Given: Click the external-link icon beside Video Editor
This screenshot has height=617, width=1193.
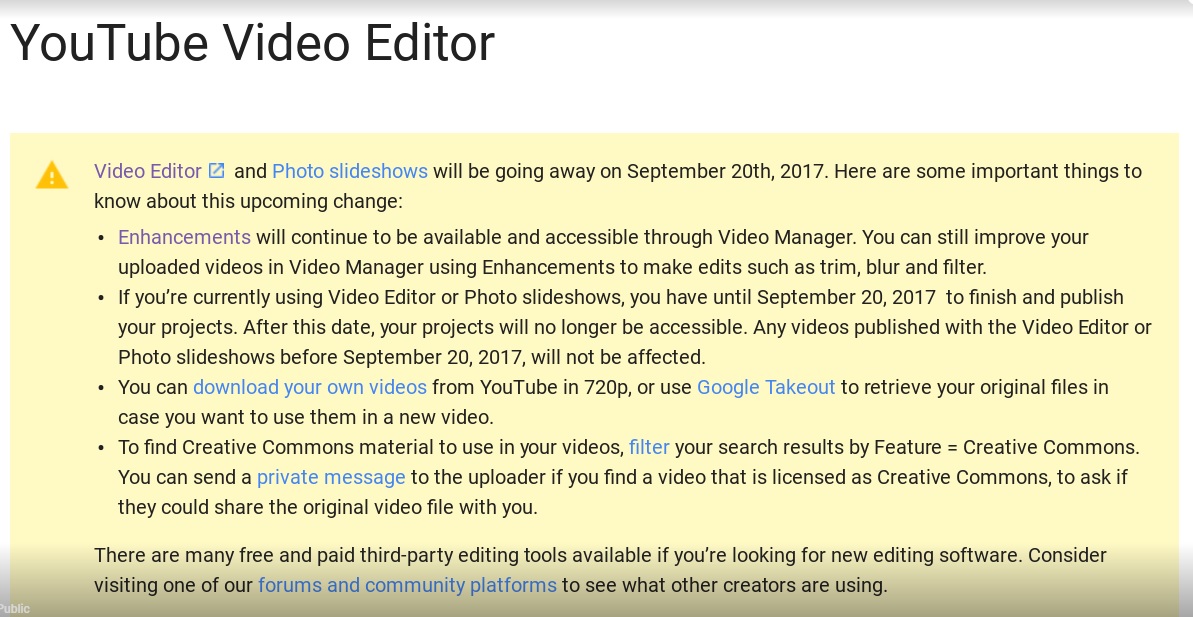Looking at the screenshot, I should pyautogui.click(x=217, y=170).
